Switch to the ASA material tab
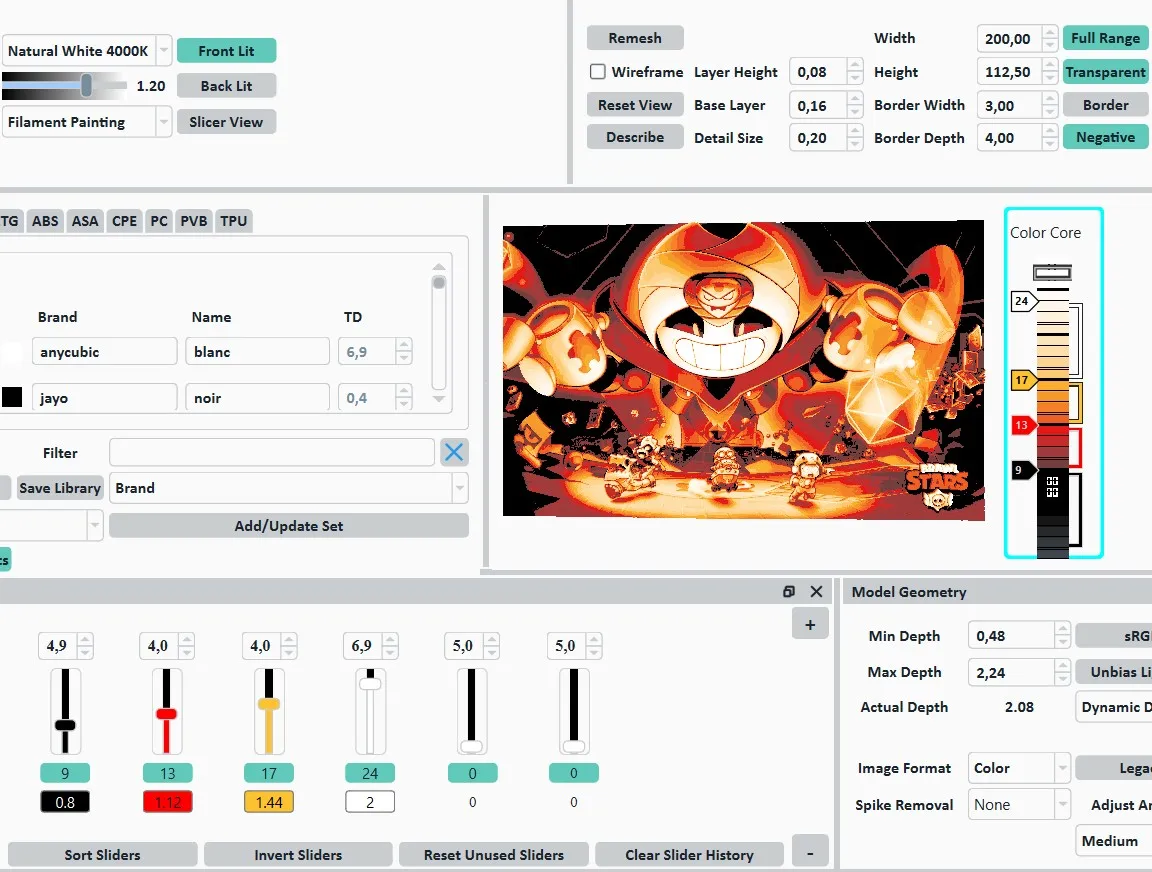The height and width of the screenshot is (872, 1152). [84, 221]
